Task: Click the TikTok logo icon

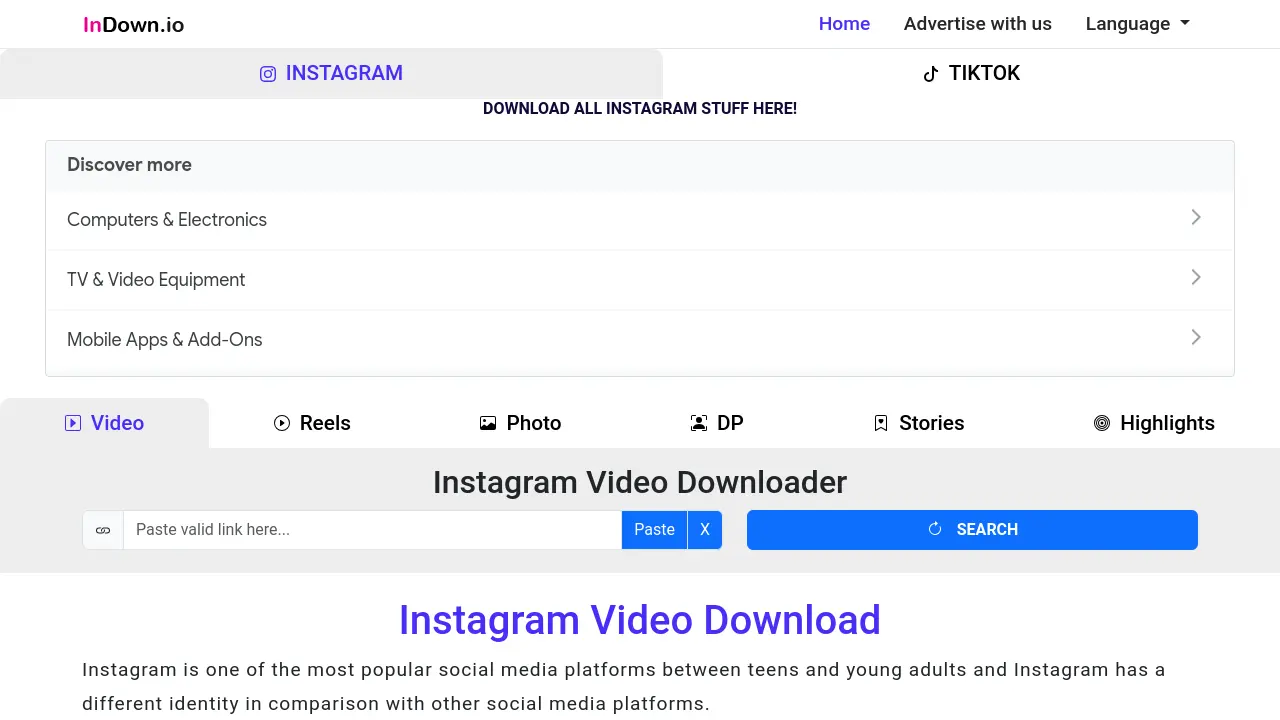Action: [x=931, y=74]
